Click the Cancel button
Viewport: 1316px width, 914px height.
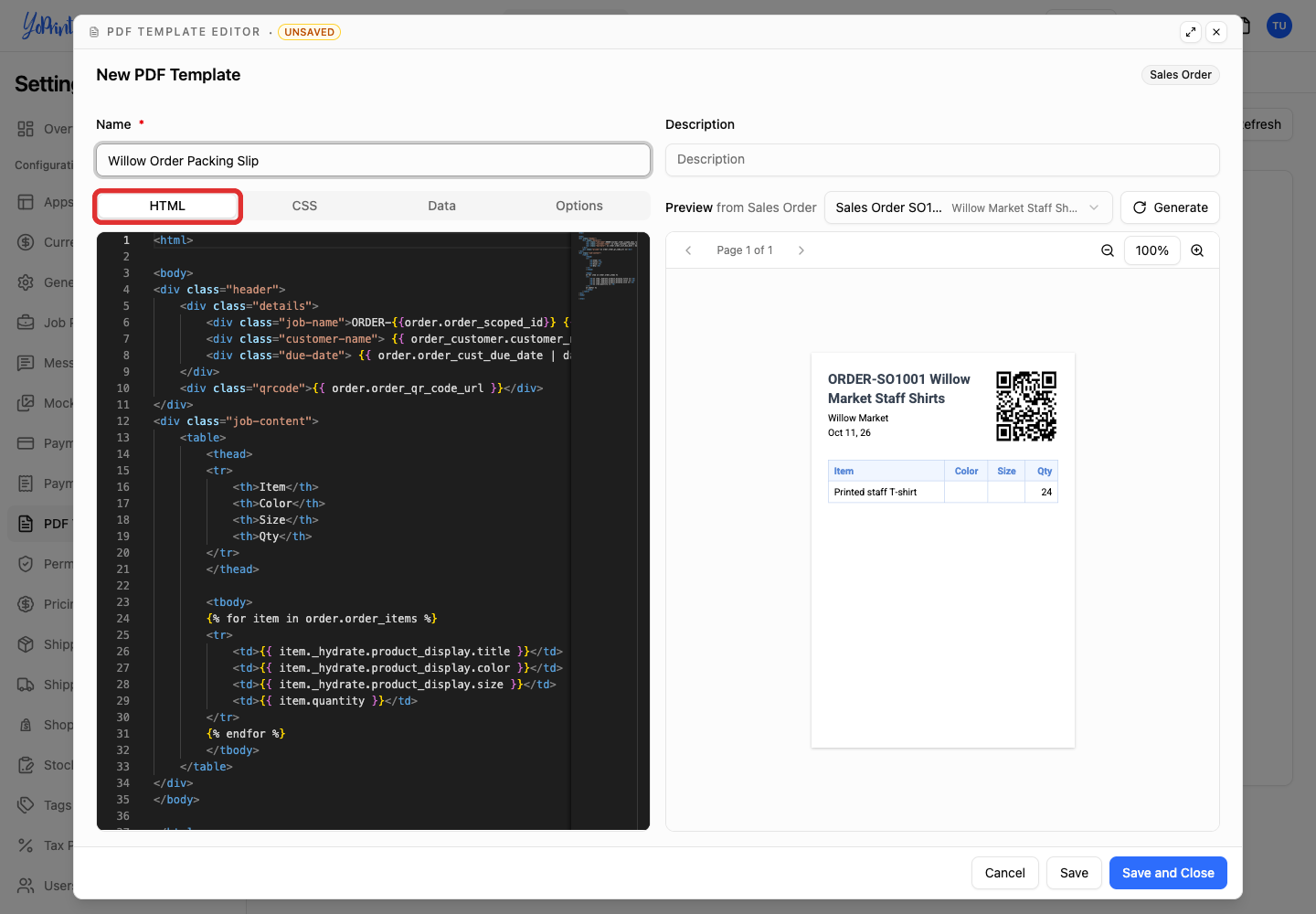point(1004,873)
